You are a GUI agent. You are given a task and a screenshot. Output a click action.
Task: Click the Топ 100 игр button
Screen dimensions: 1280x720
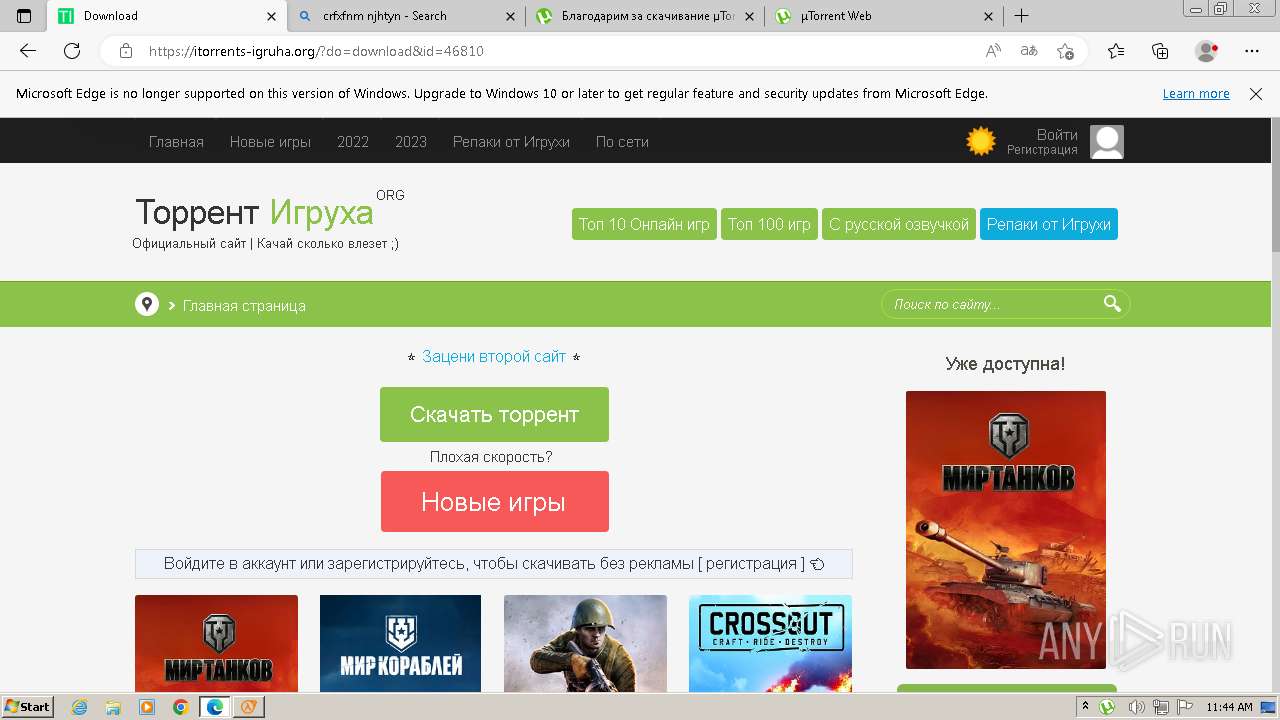point(769,224)
